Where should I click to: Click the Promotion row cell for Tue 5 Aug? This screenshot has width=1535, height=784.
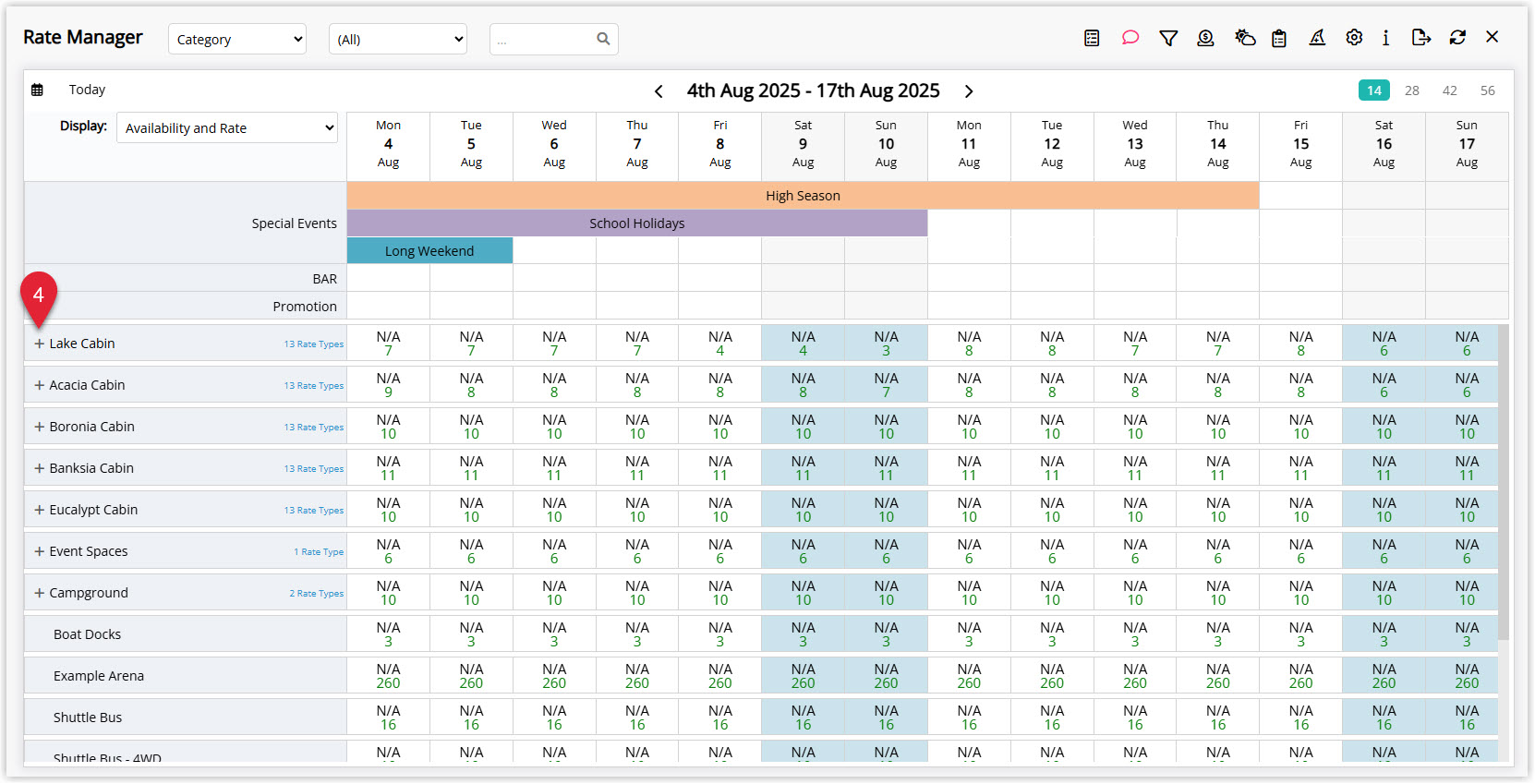471,306
